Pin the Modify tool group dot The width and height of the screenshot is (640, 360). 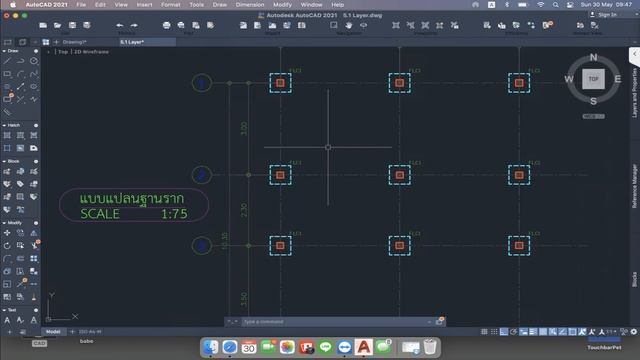36,223
